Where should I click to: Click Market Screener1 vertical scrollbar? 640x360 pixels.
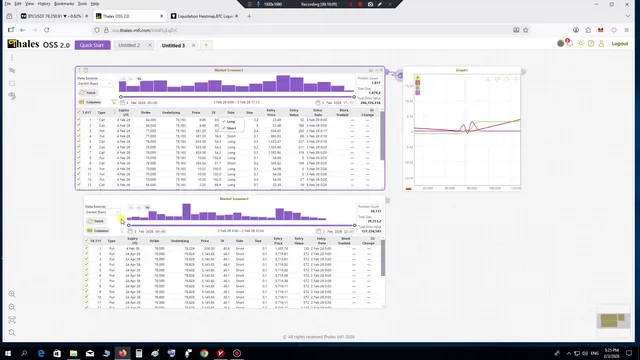pos(382,136)
